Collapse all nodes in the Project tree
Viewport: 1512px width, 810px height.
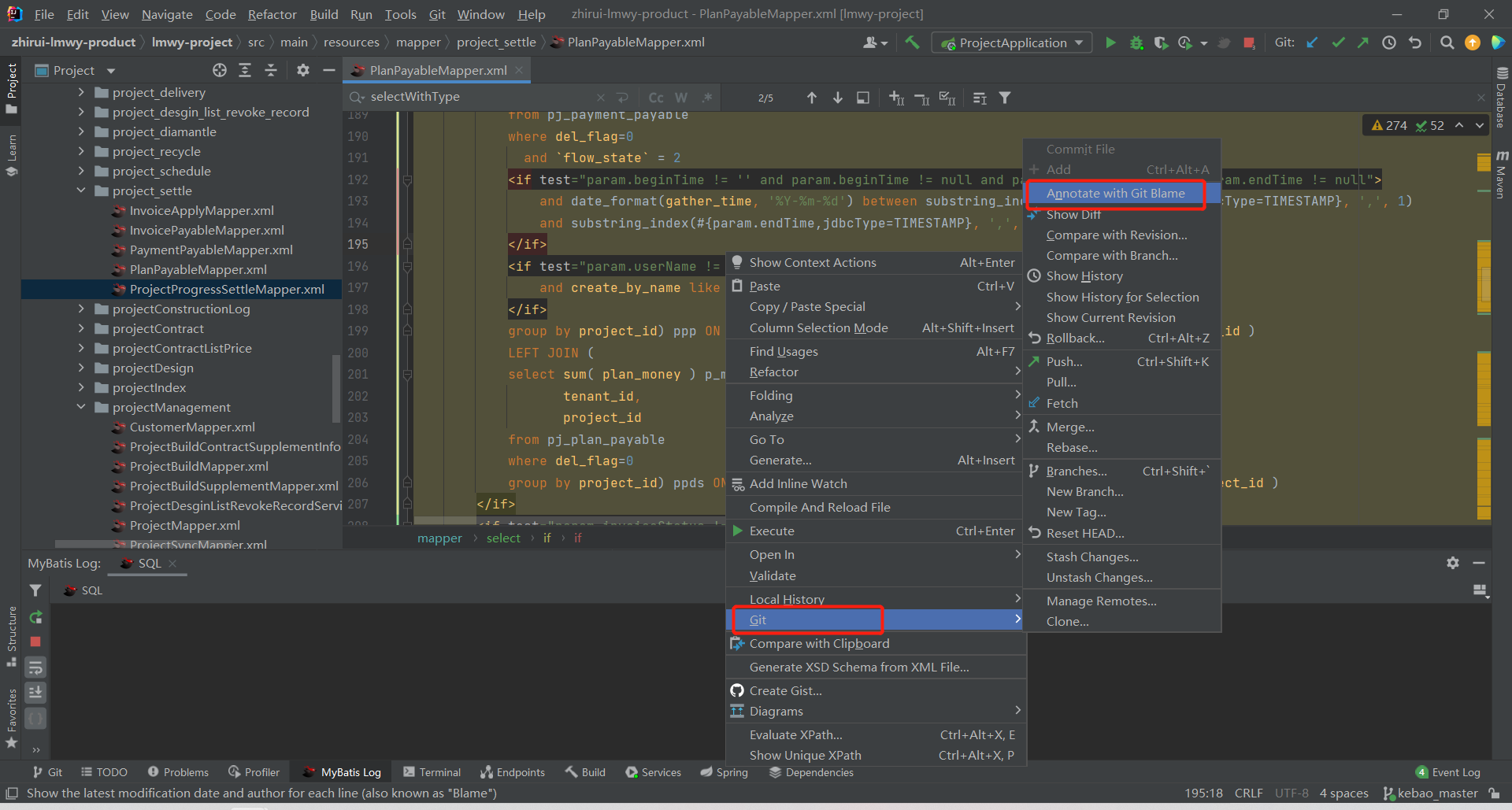tap(271, 70)
